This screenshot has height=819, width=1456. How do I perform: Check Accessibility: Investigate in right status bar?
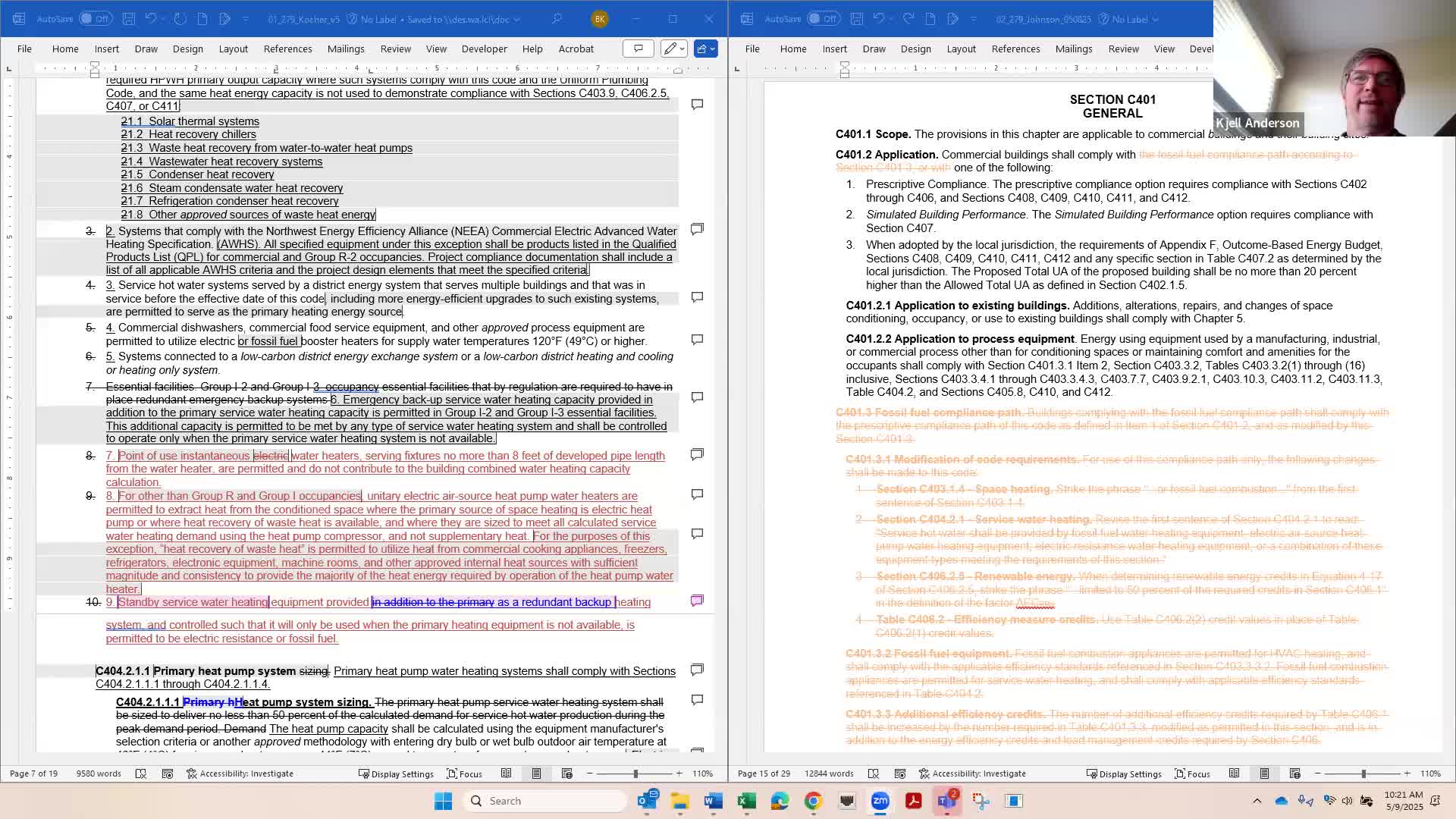(972, 773)
